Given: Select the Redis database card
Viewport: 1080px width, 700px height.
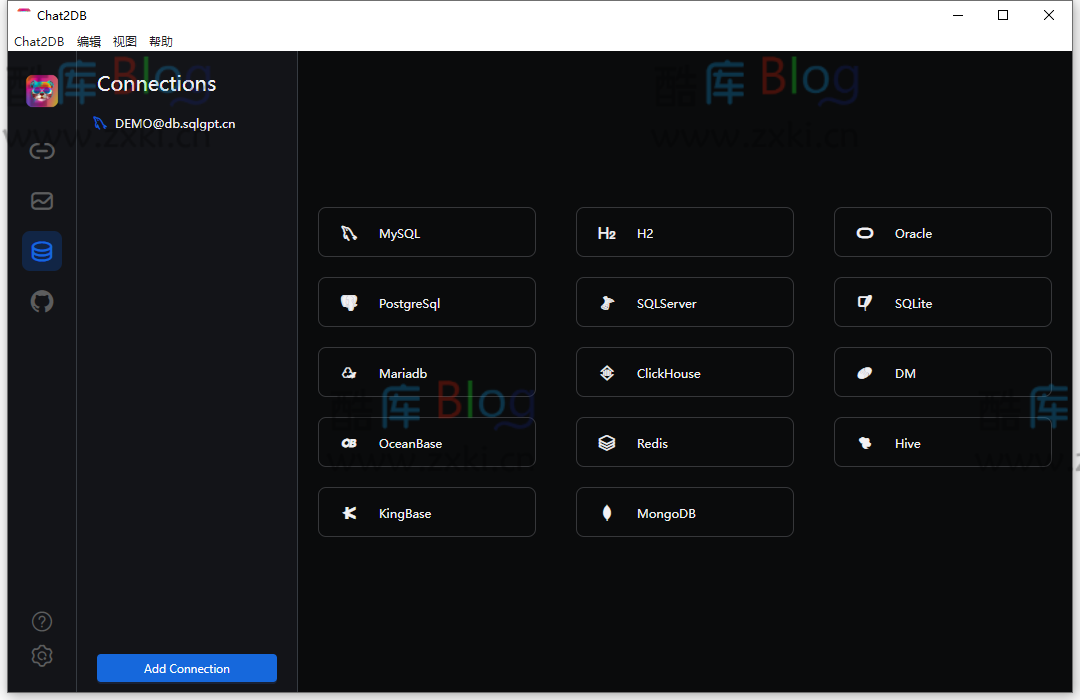Looking at the screenshot, I should [684, 442].
